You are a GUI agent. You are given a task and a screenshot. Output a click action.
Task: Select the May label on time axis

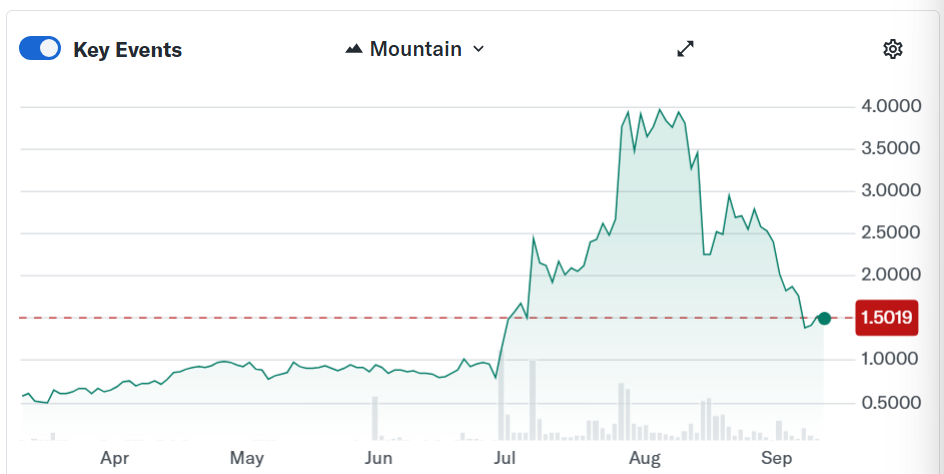pos(246,458)
